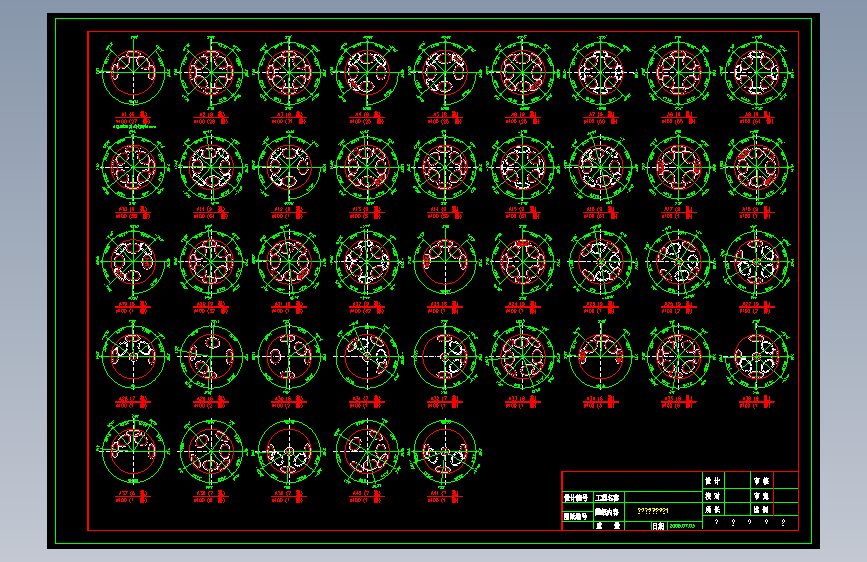Select the 校对 cell in the title block

click(712, 496)
